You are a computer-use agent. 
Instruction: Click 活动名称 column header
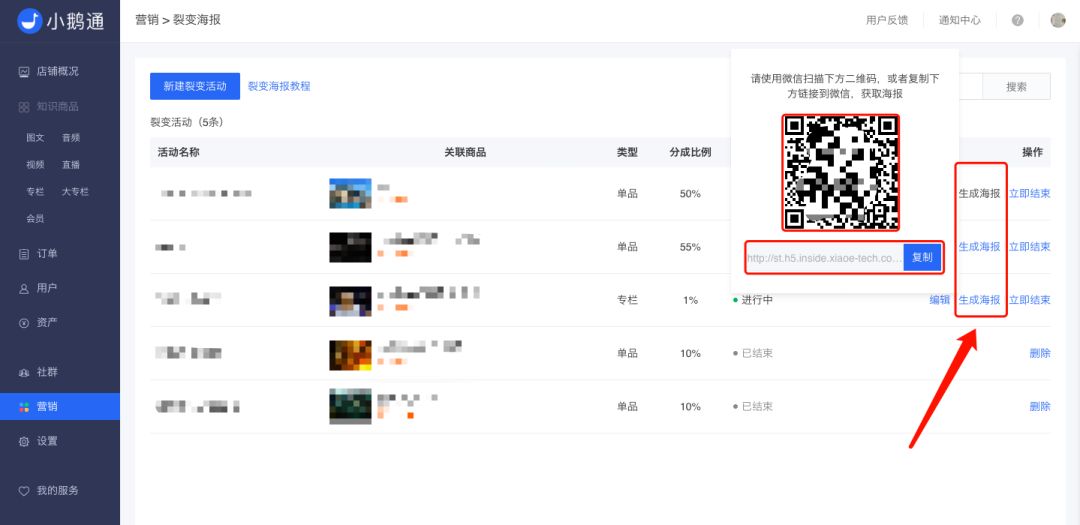[178, 152]
